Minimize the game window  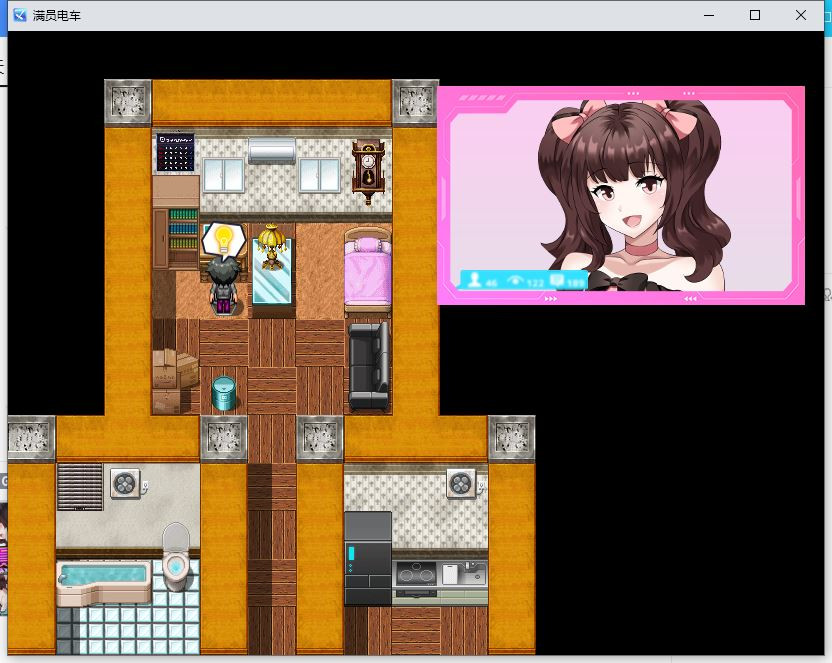pos(709,15)
